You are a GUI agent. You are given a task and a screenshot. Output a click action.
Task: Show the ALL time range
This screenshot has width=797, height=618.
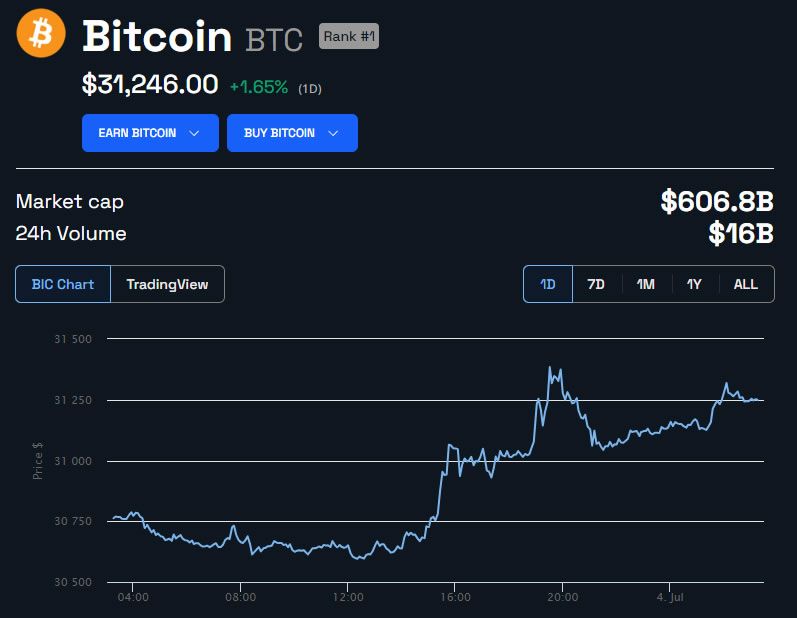point(746,284)
